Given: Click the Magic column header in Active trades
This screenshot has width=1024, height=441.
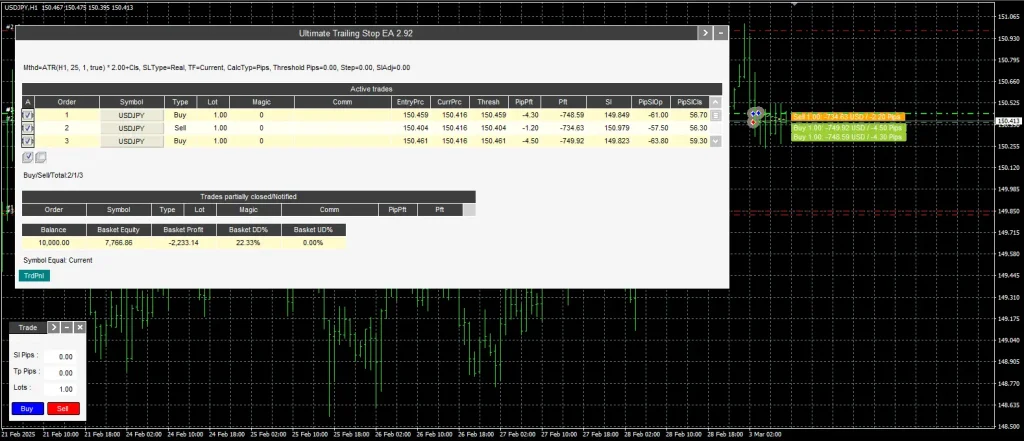Looking at the screenshot, I should (x=262, y=102).
